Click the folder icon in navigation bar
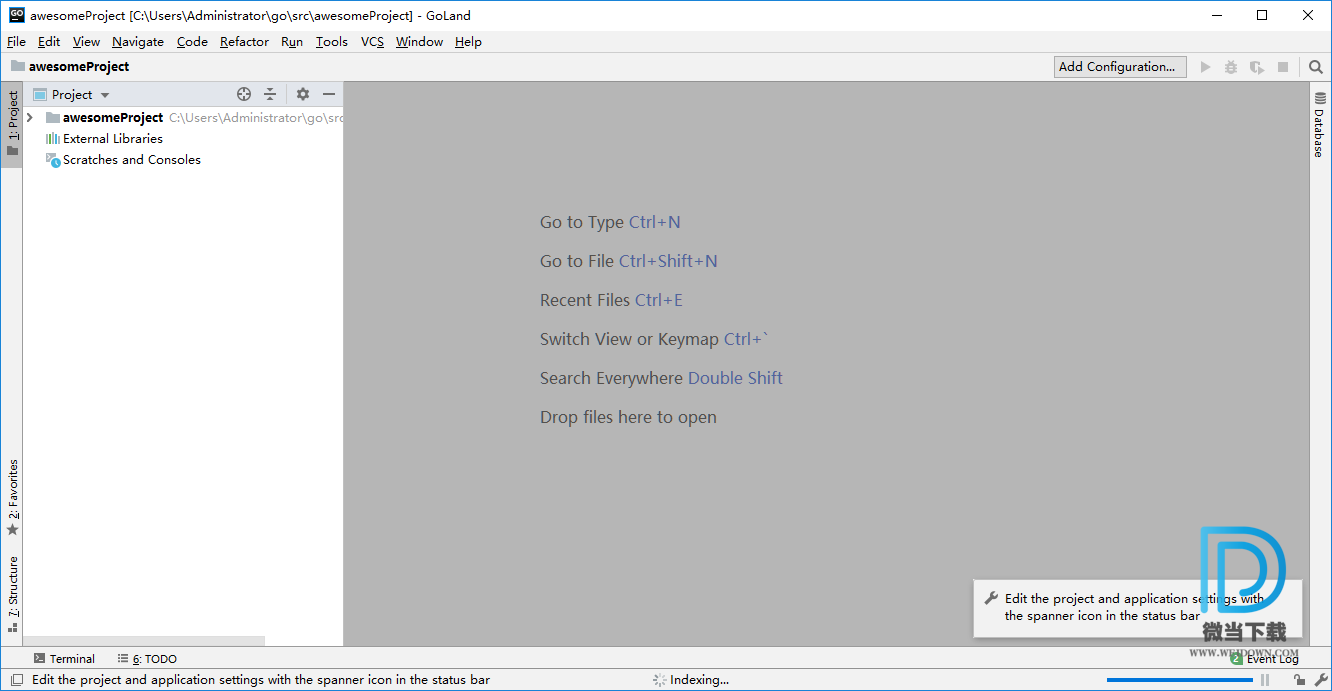This screenshot has width=1332, height=691. 18,66
